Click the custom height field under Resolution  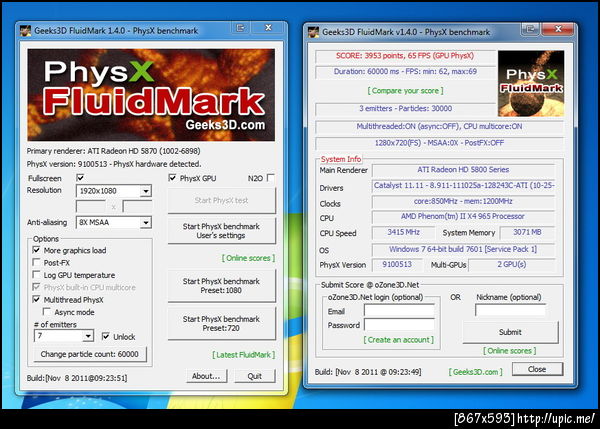[137, 206]
